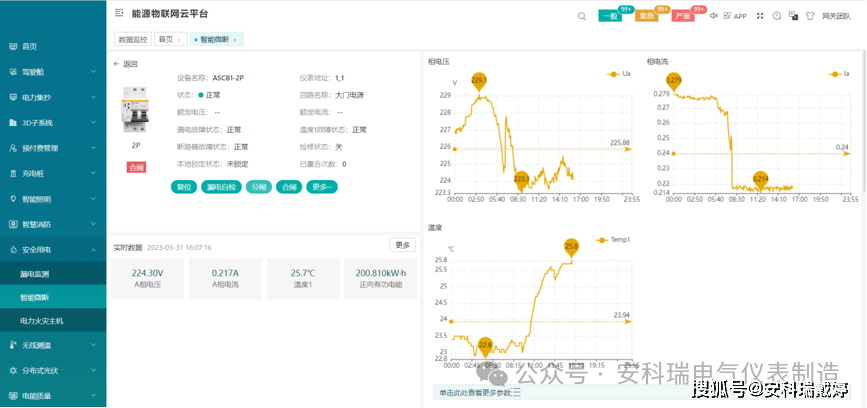This screenshot has height=408, width=867.
Task: Toggle the Ia series legend
Action: click(839, 74)
